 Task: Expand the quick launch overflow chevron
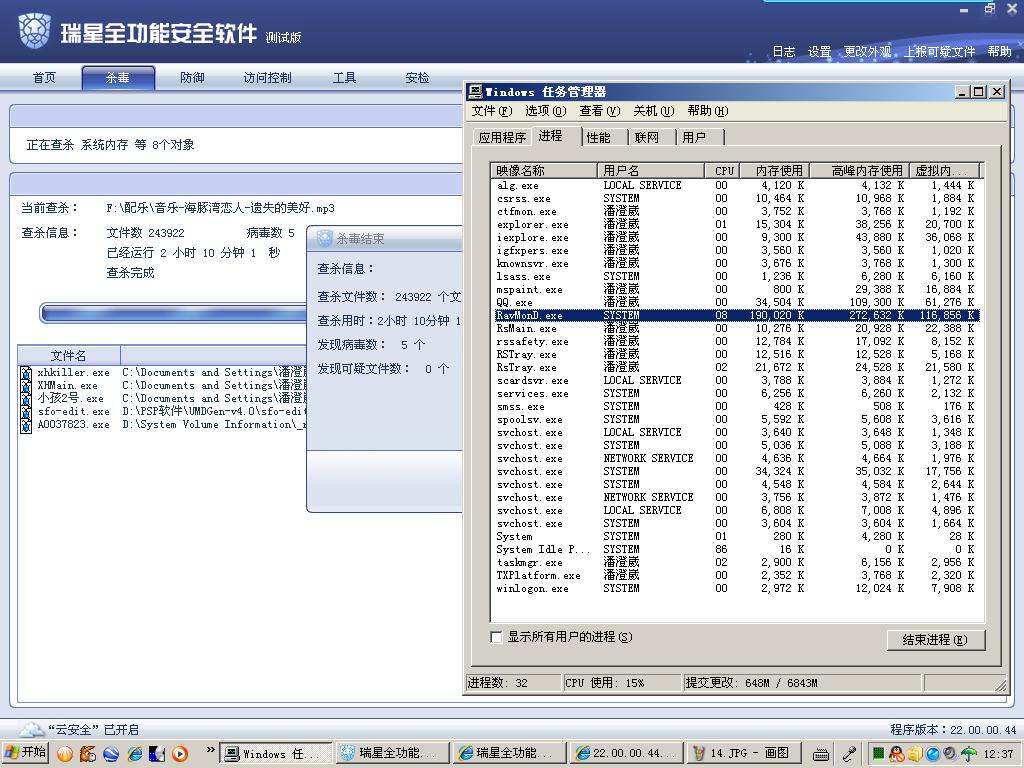210,750
